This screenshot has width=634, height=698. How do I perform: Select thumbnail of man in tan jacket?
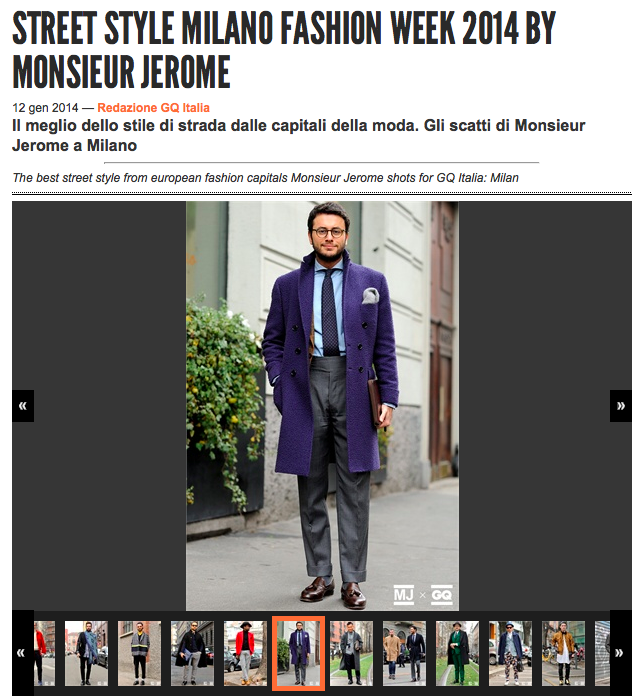563,653
